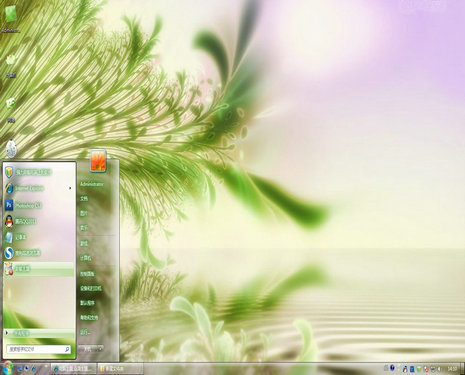This screenshot has height=375, width=465.
Task: Open the volume speaker tray icon
Action: click(x=439, y=369)
